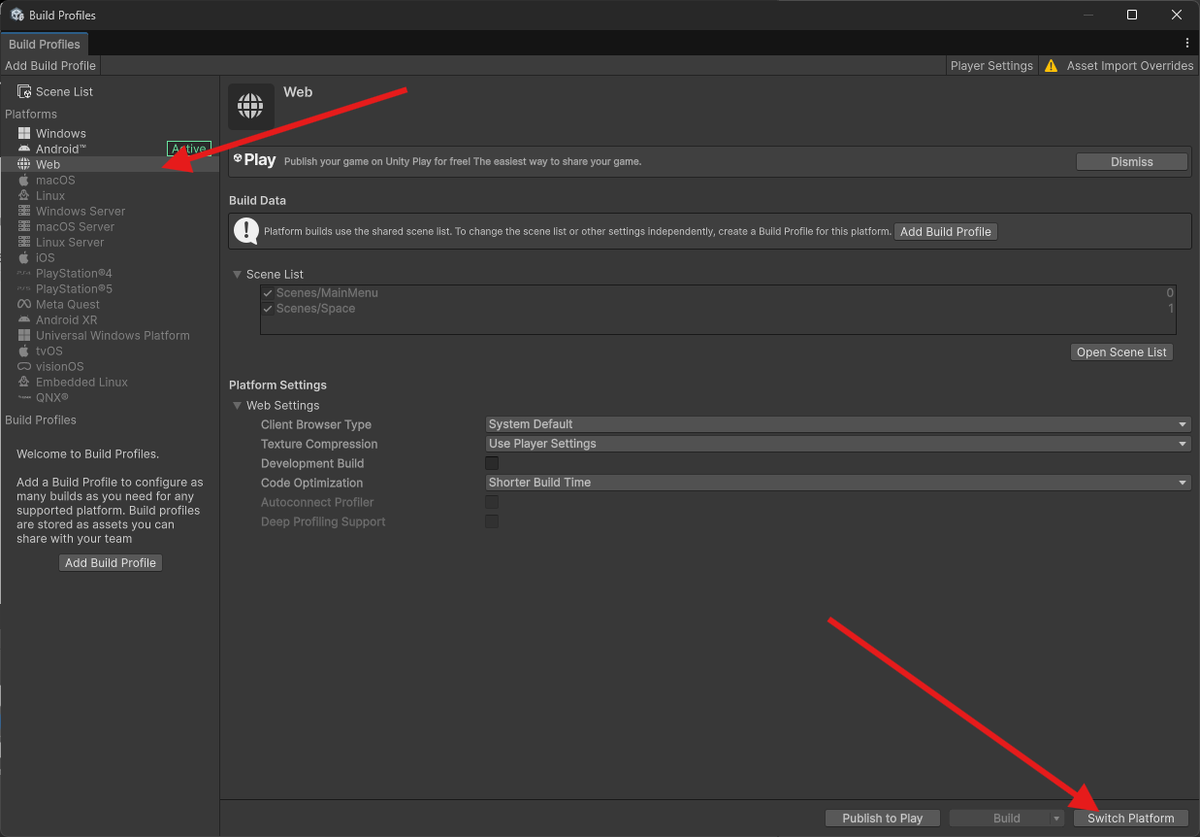The image size is (1200, 837).
Task: Click the warning icon beside Asset Import Overrides
Action: [x=1051, y=66]
